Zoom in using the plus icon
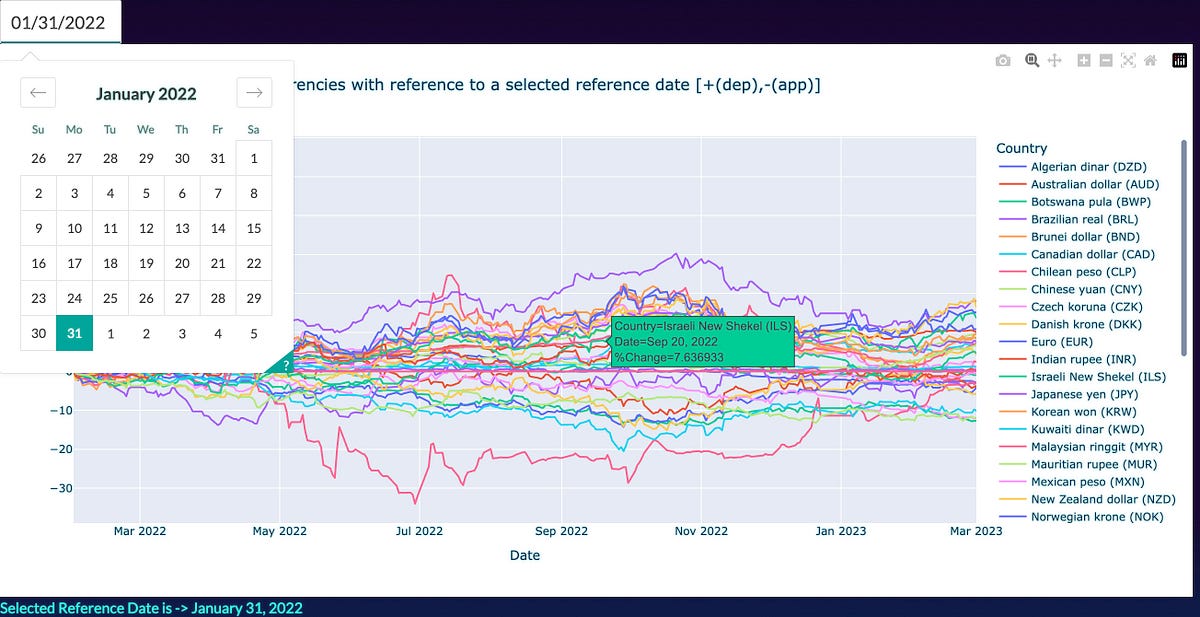The height and width of the screenshot is (617, 1200). coord(1083,61)
